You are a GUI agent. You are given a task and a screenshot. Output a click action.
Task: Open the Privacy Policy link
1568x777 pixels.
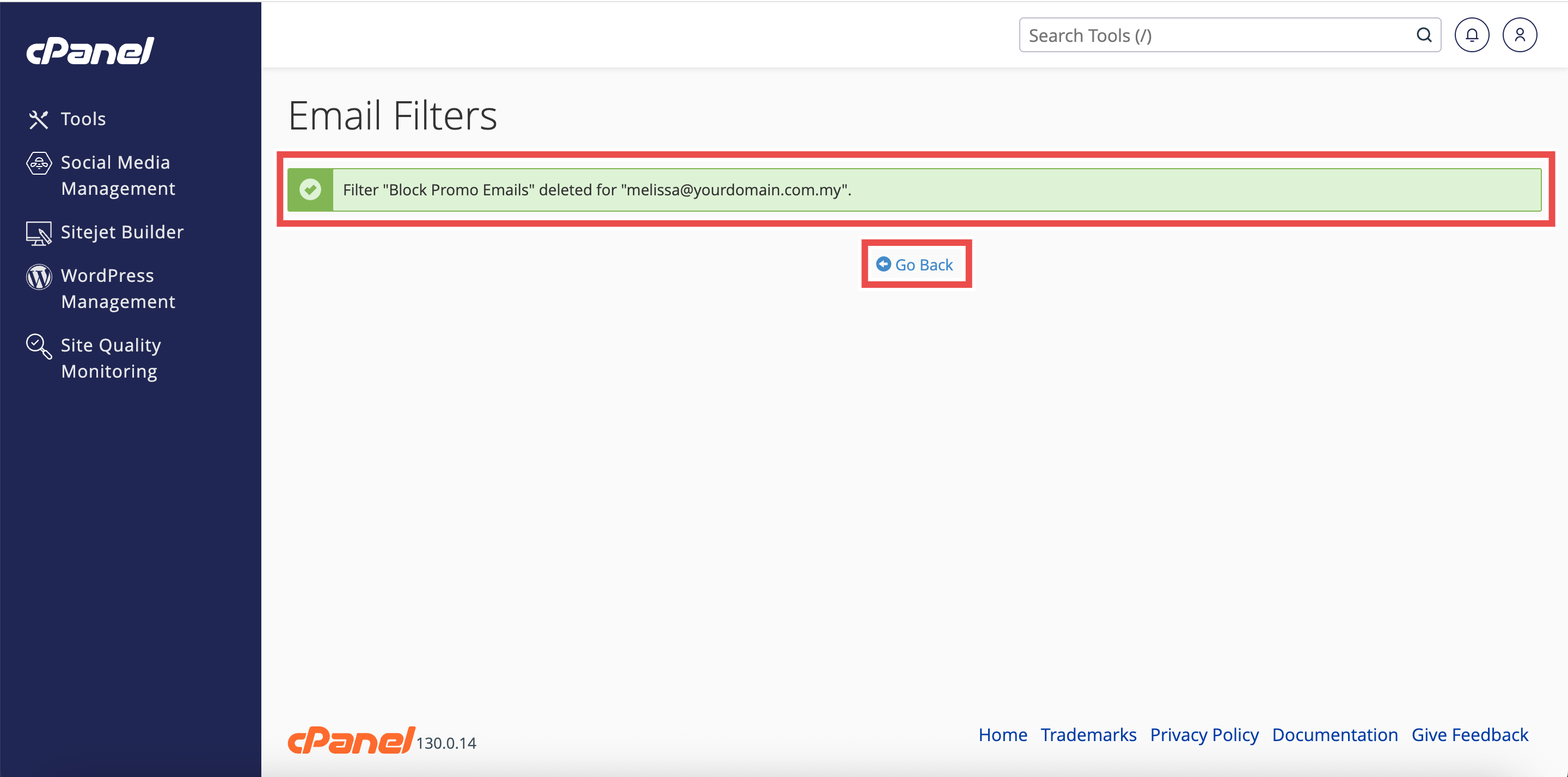[1203, 735]
